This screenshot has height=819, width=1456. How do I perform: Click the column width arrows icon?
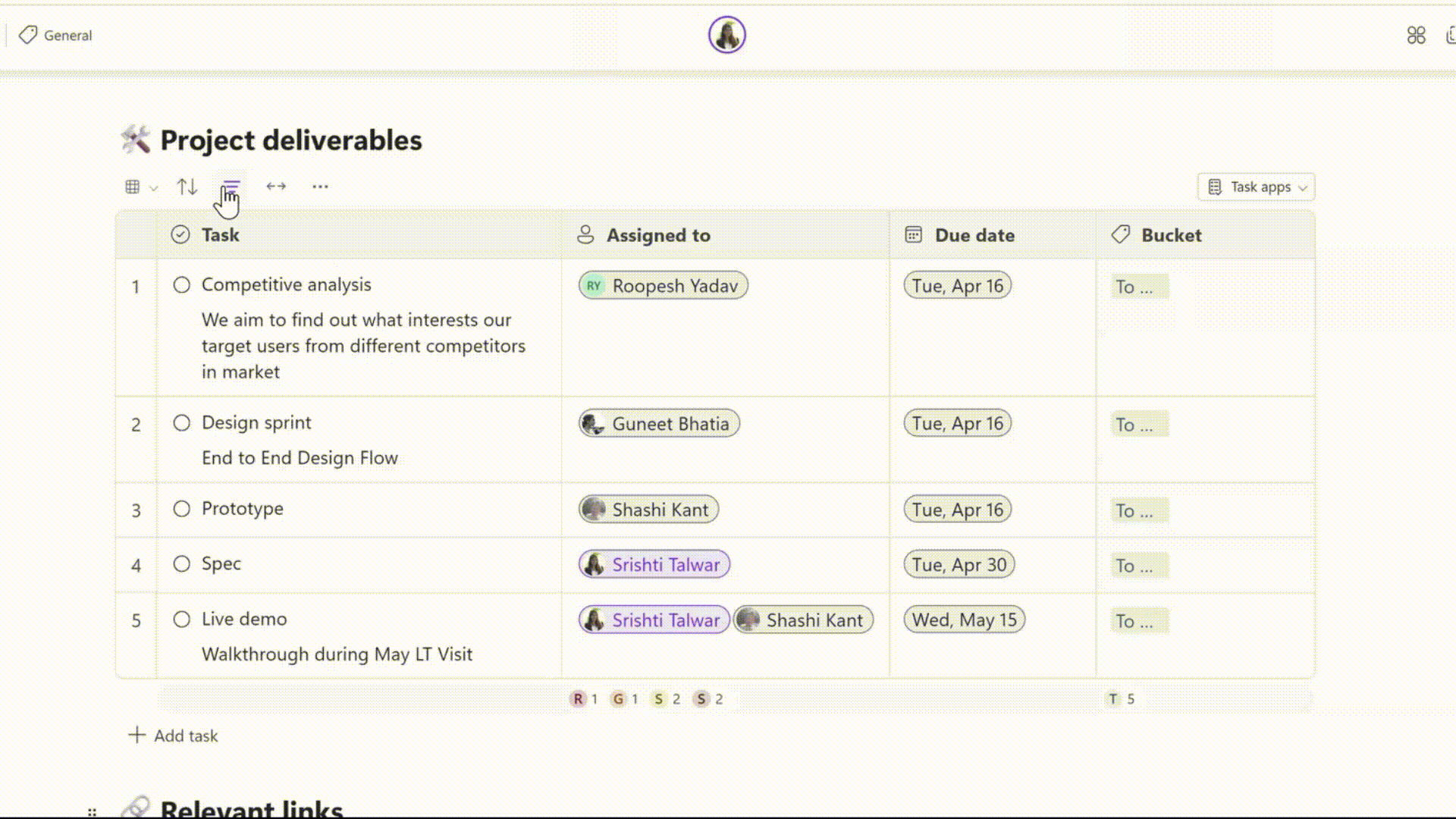[276, 187]
